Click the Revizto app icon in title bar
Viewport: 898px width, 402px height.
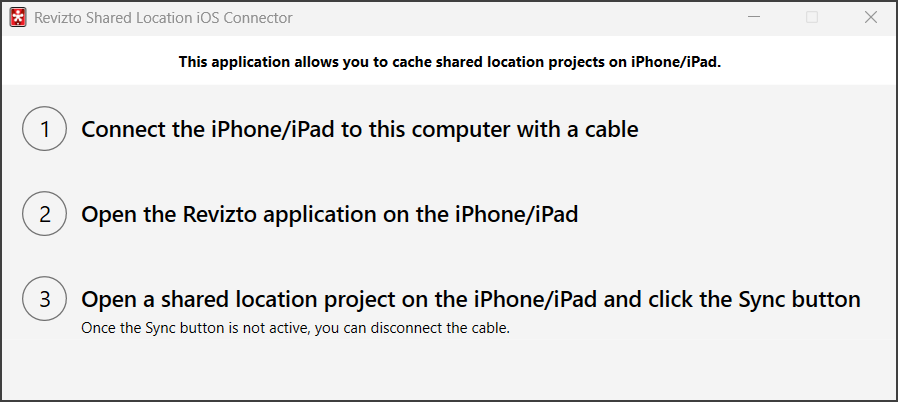pyautogui.click(x=18, y=17)
